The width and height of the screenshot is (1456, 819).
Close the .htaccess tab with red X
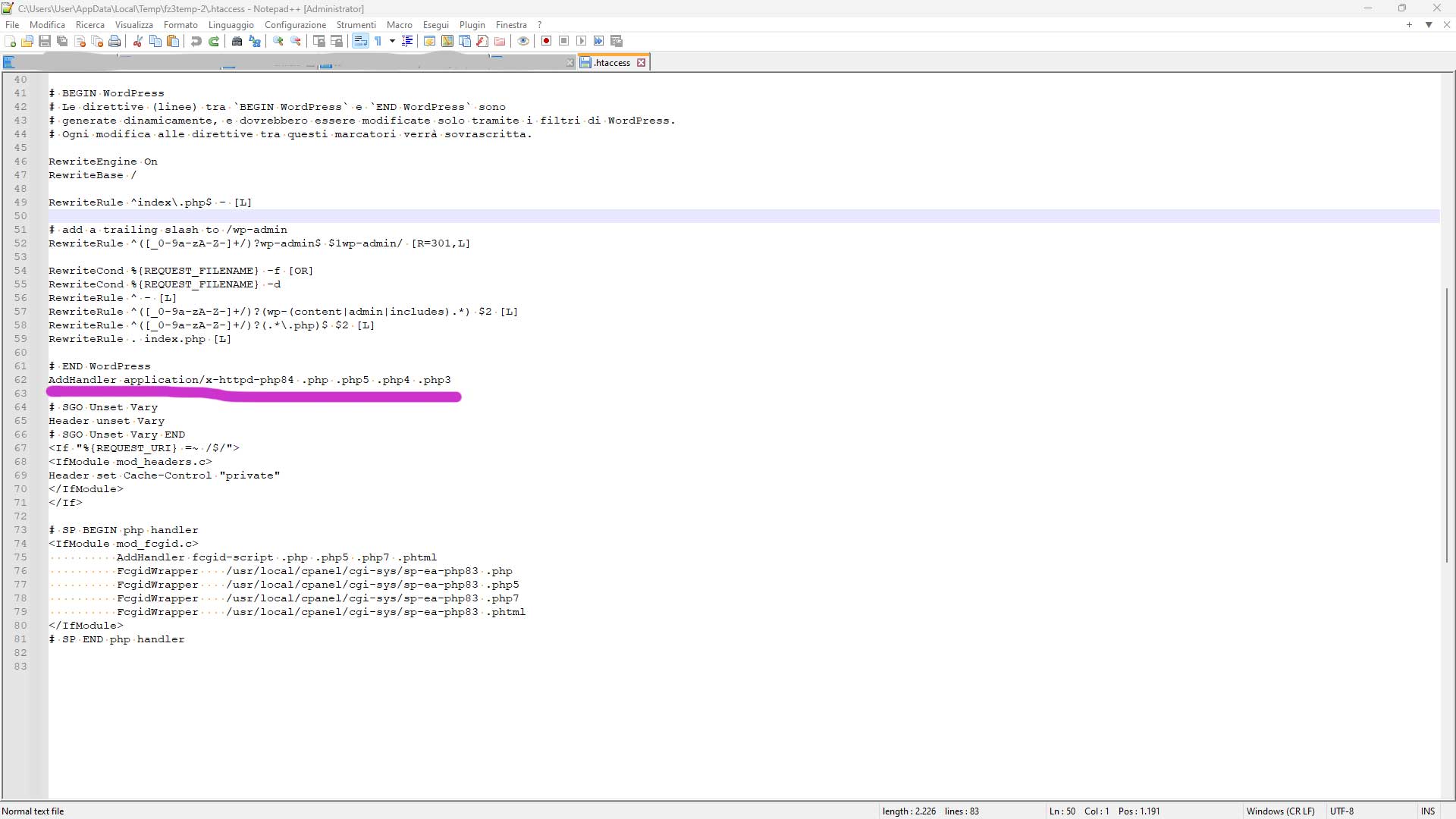[642, 63]
